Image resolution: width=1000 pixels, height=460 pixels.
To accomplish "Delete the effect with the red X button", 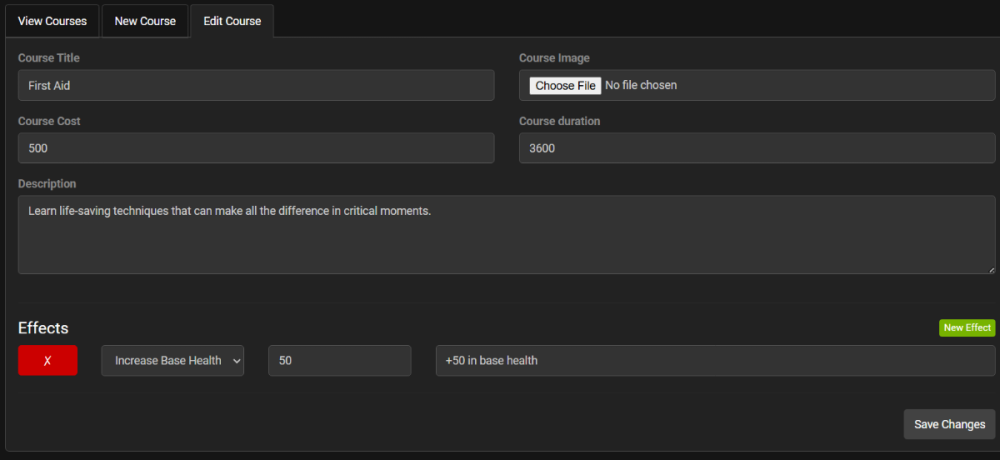I will coord(47,360).
